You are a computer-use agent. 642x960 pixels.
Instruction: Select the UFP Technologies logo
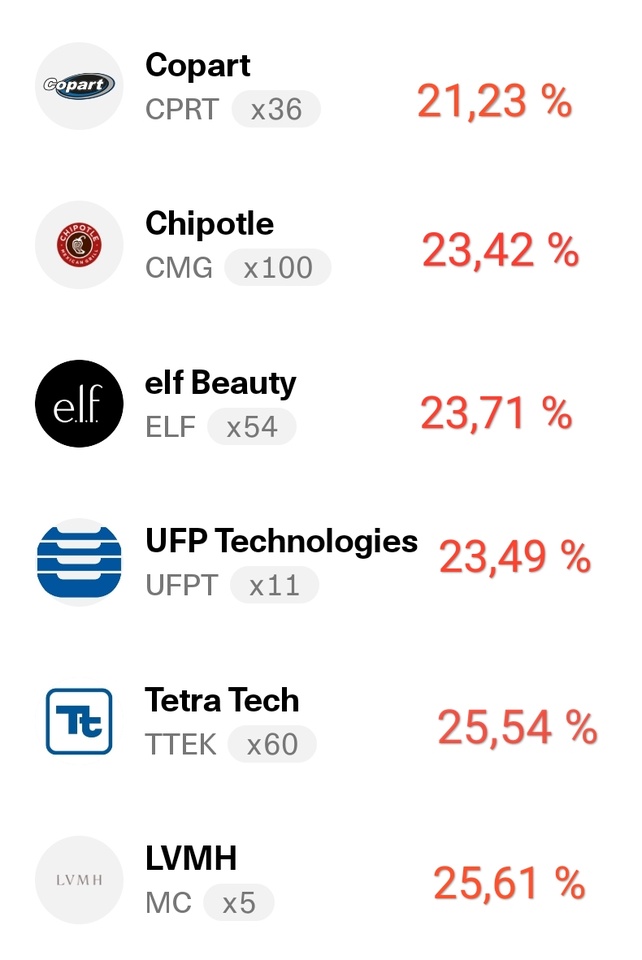coord(79,561)
